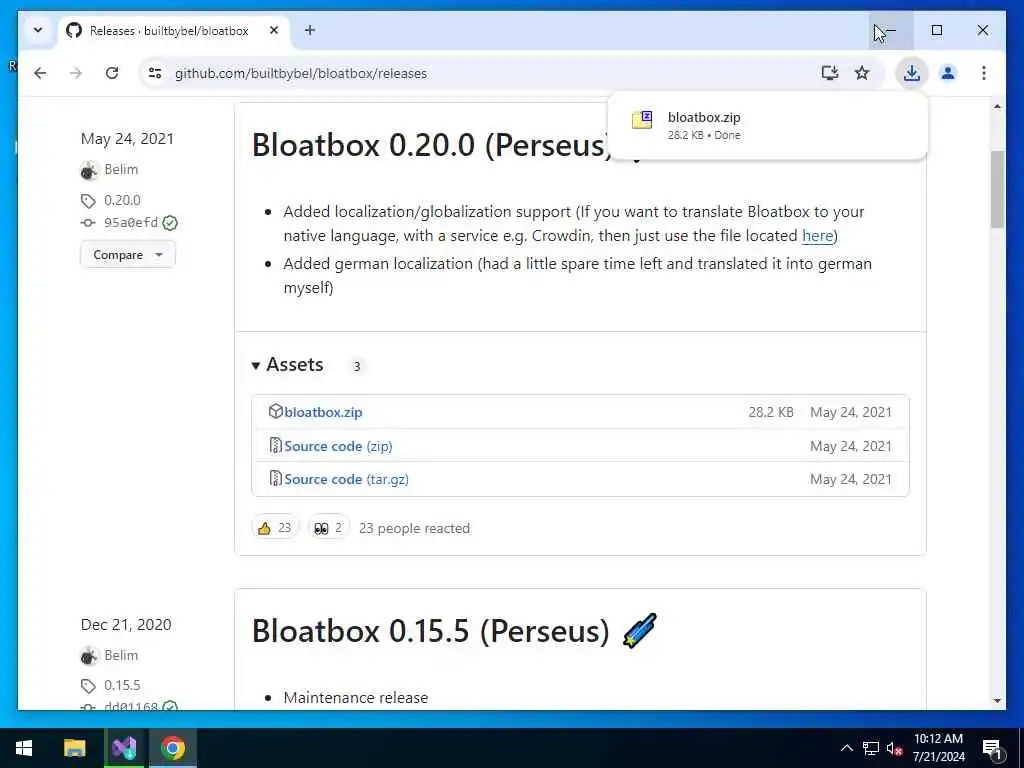Viewport: 1024px width, 768px height.
Task: Click the 'Dec 21, 2020' release date heading
Action: [126, 625]
